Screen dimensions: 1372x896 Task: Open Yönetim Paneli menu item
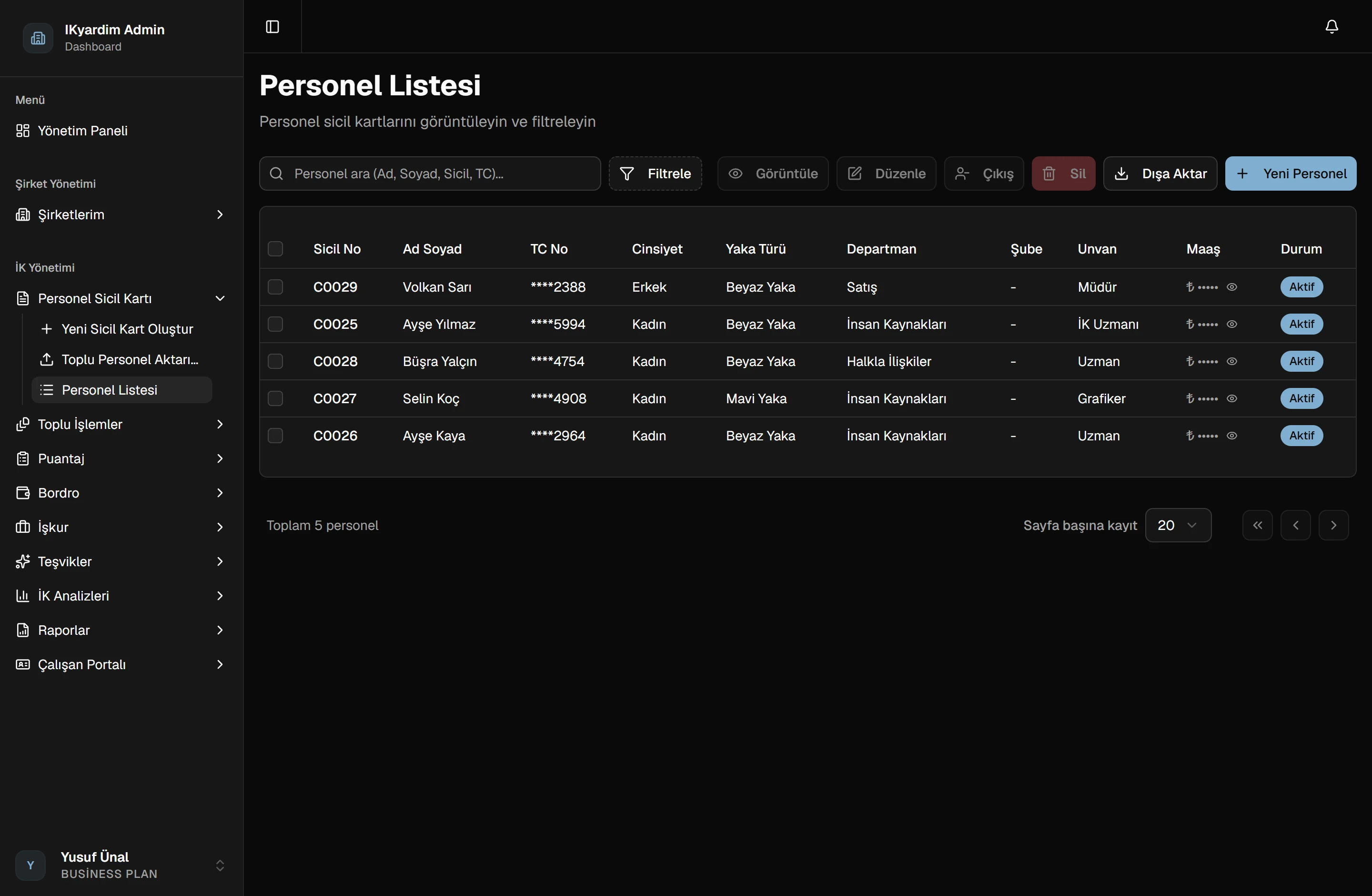121,131
